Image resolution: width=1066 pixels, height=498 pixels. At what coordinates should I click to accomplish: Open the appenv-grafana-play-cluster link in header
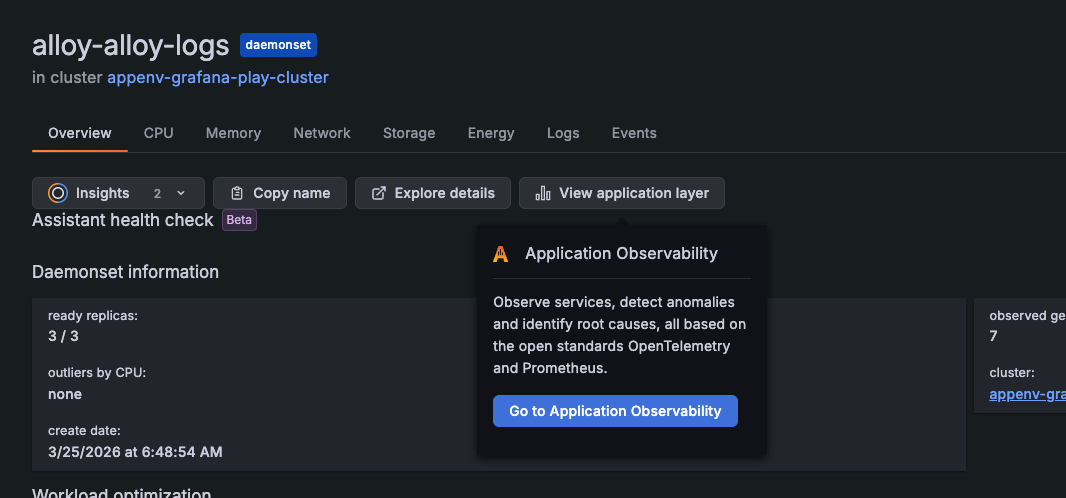pos(218,77)
